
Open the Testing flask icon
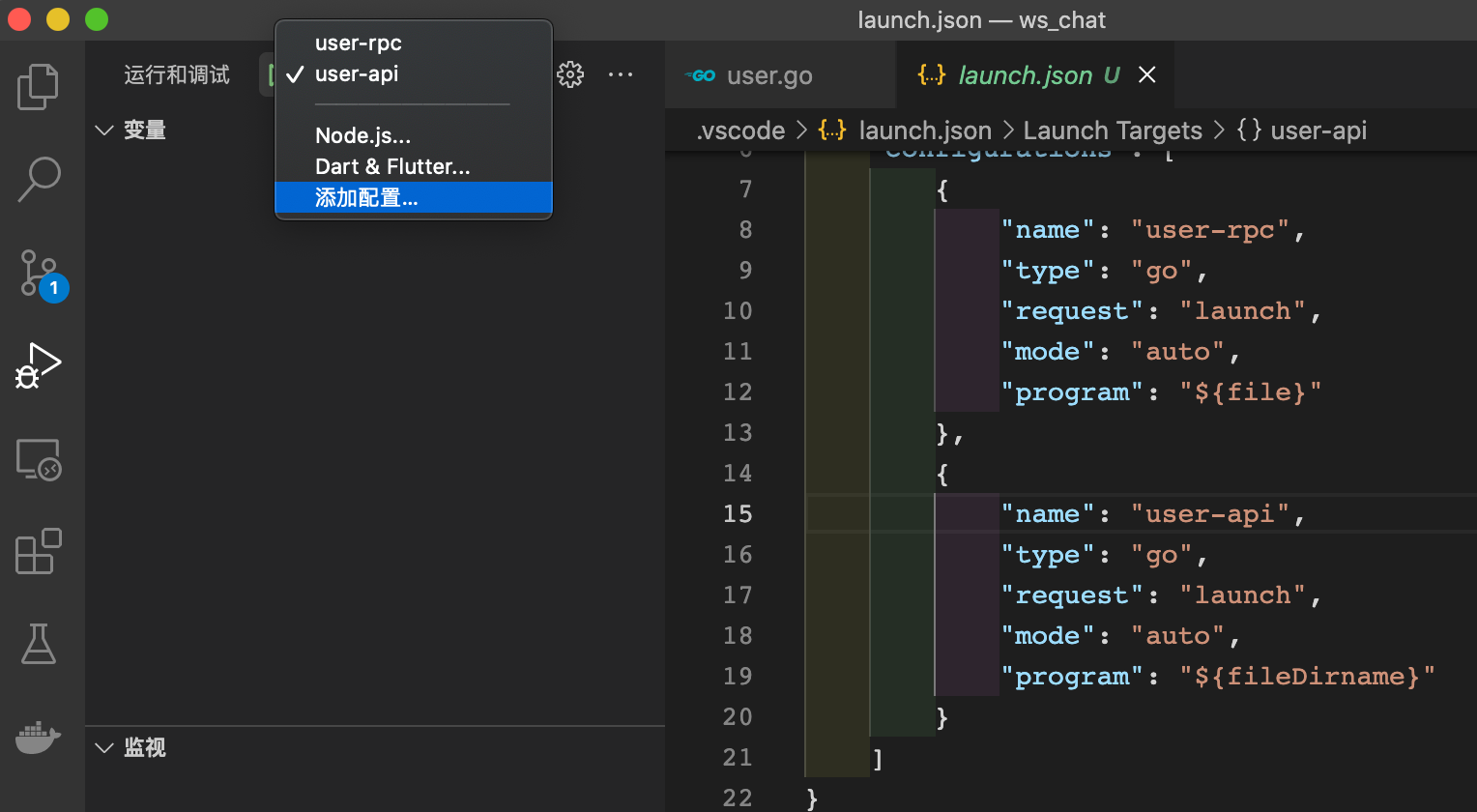point(39,644)
